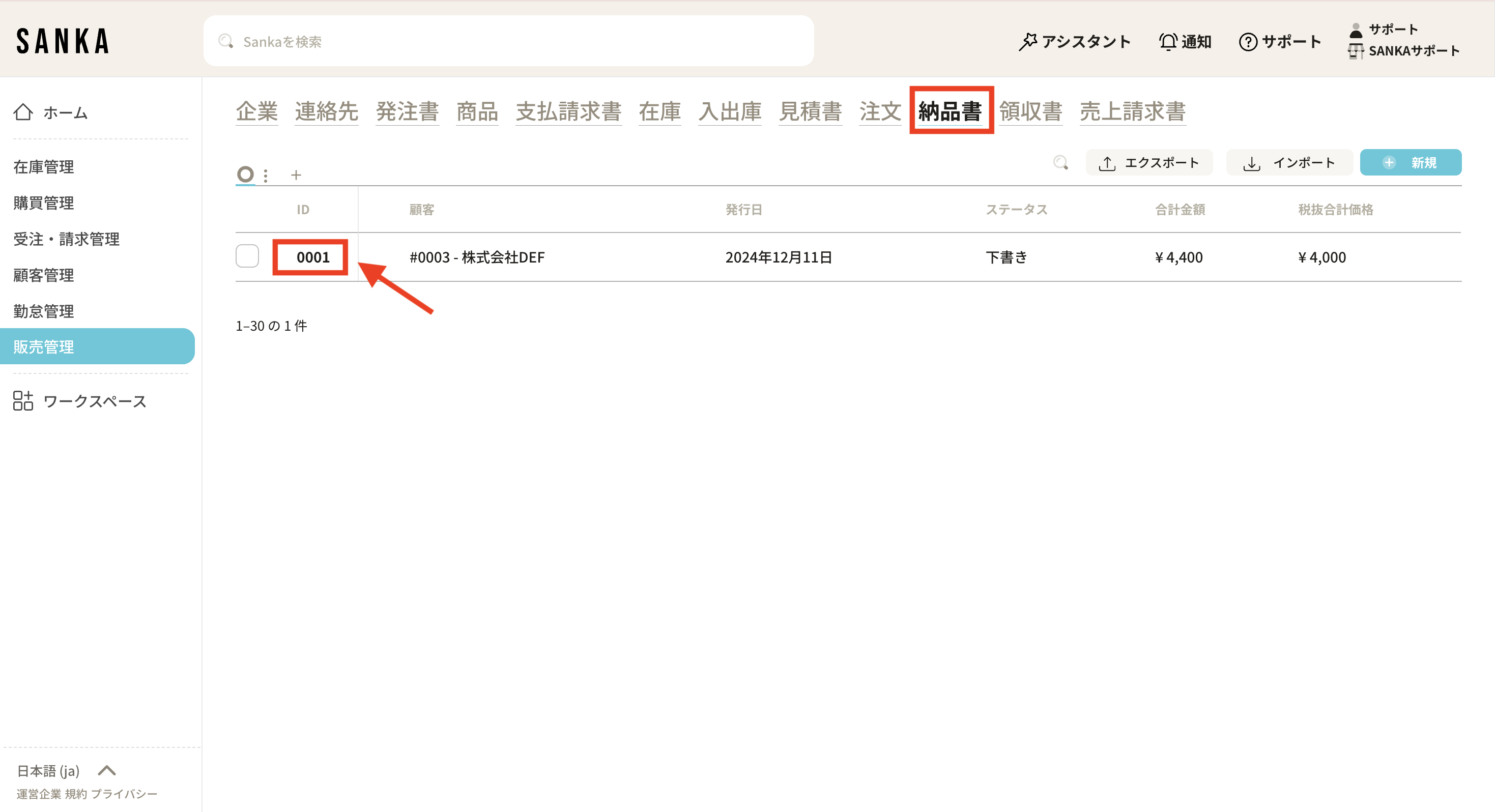The image size is (1495, 812).
Task: Select 在庫管理 in the sidebar
Action: tap(44, 166)
